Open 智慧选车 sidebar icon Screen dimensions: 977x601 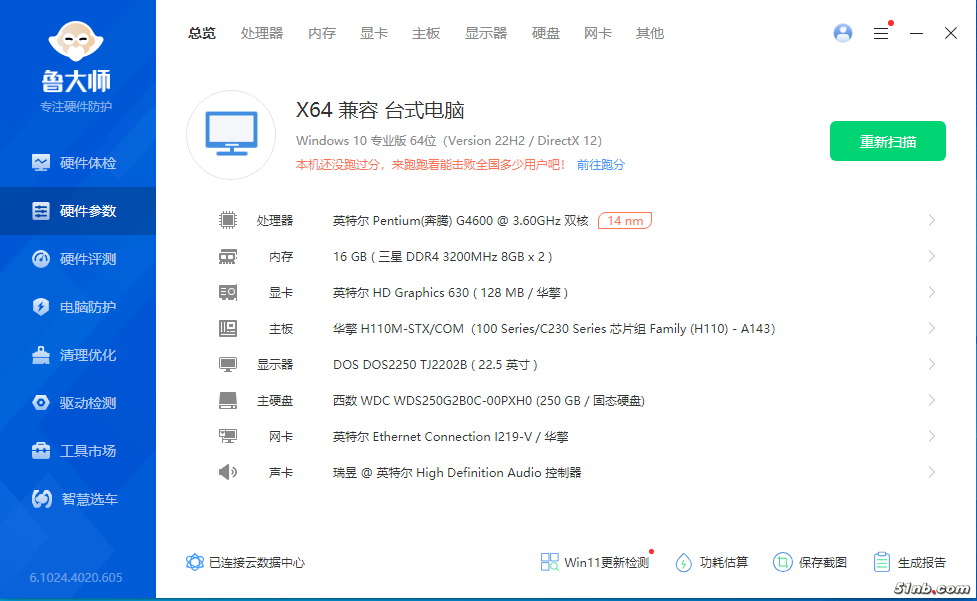[x=42, y=499]
